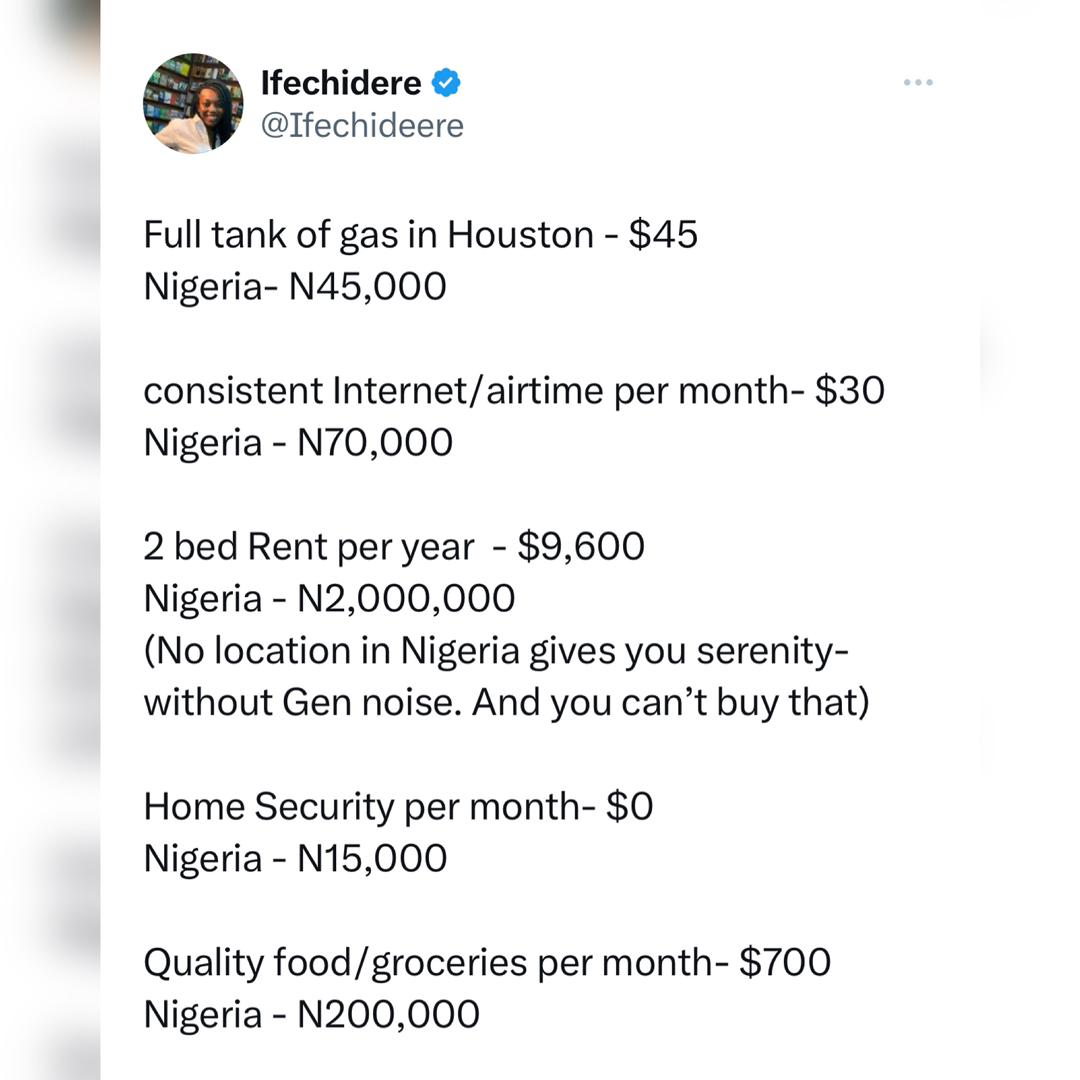1080x1080 pixels.
Task: Open the tweet options via the ellipsis icon
Action: 918,83
